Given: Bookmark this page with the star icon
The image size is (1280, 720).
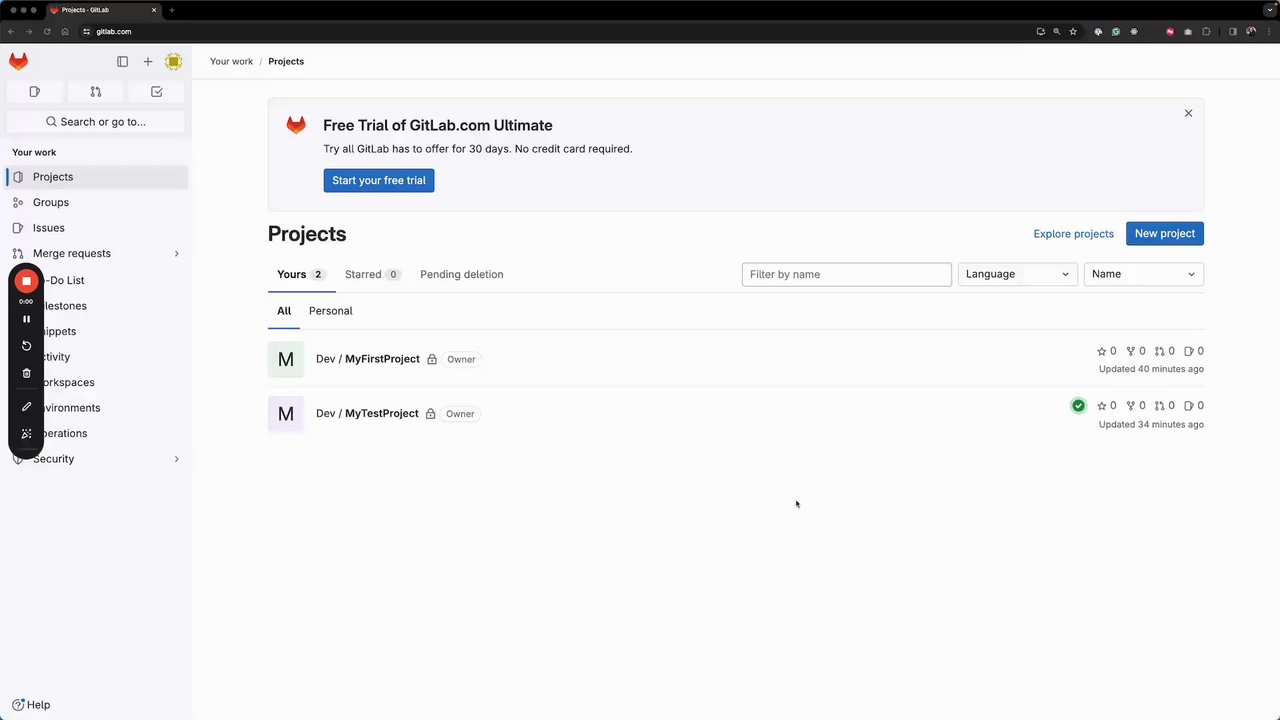Looking at the screenshot, I should pos(1073,32).
